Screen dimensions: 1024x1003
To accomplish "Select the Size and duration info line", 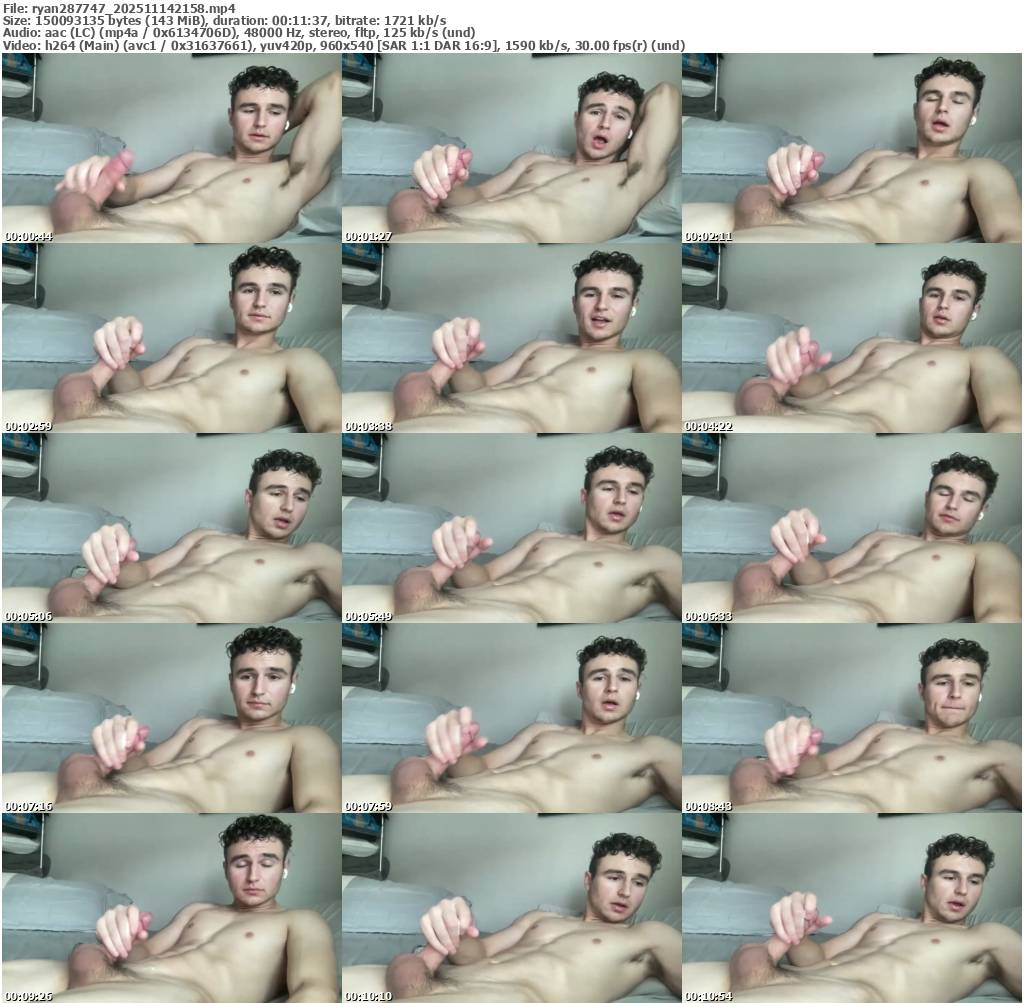I will point(225,20).
